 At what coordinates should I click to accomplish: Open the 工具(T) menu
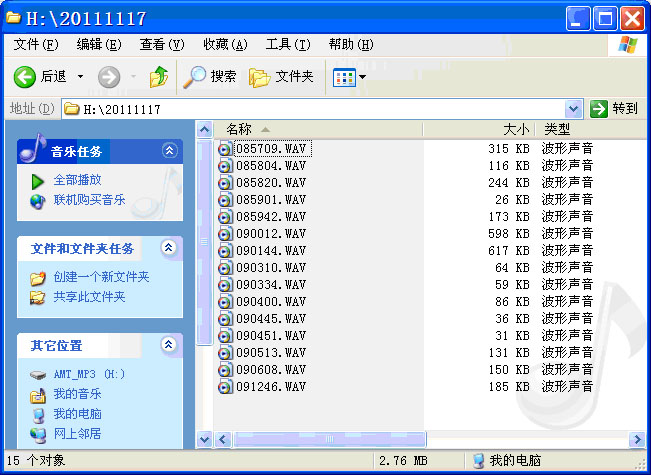pyautogui.click(x=288, y=44)
